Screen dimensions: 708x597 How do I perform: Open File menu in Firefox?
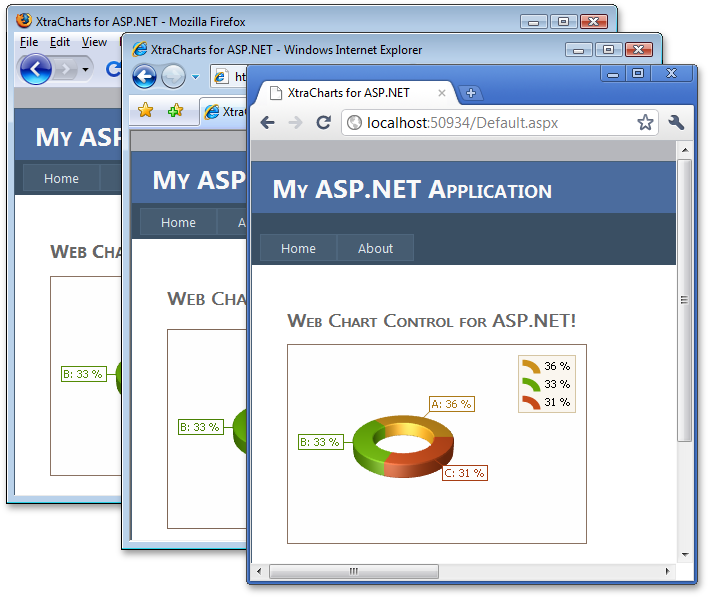coord(29,42)
